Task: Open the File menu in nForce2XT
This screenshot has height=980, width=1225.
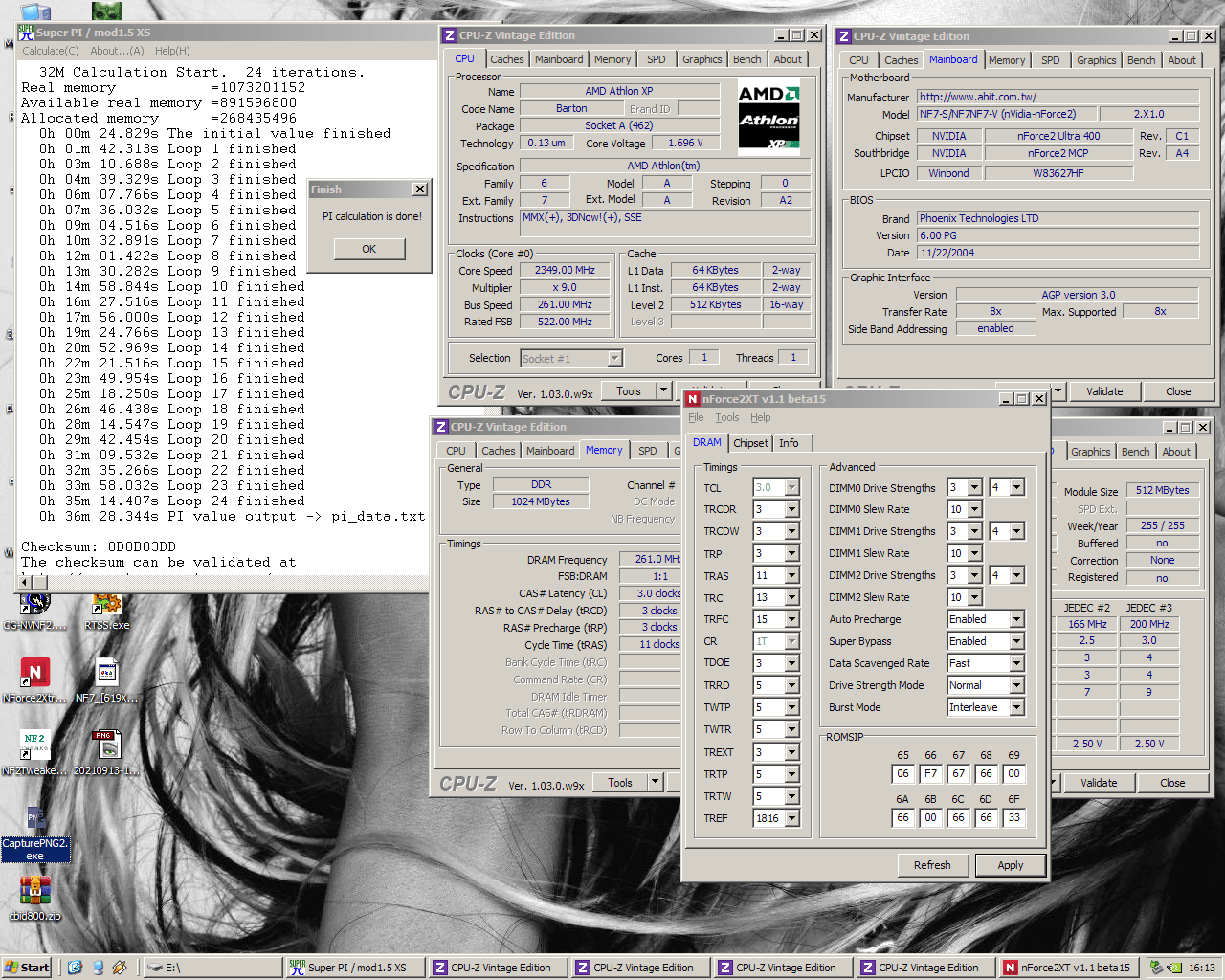Action: 696,417
